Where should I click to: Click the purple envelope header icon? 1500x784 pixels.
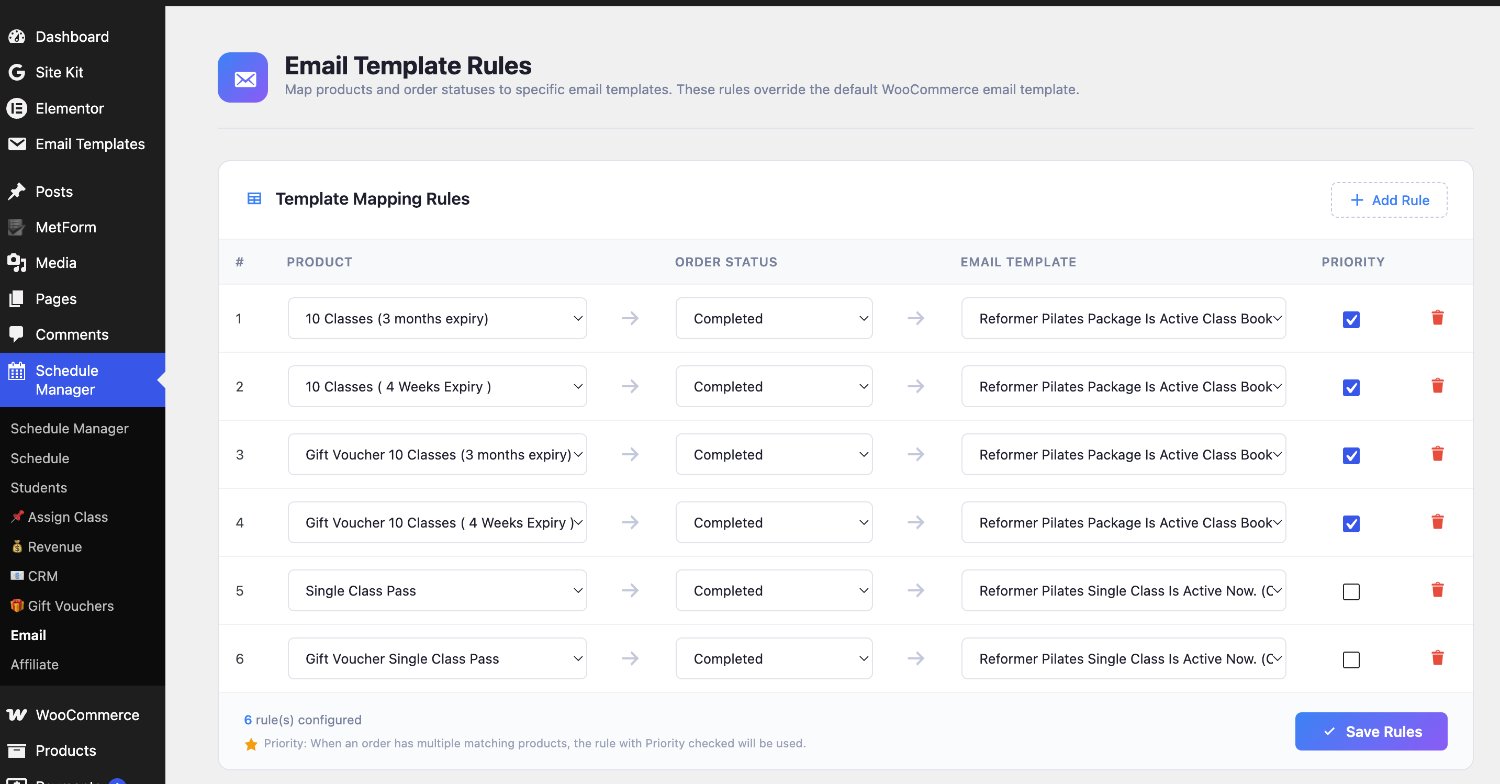(243, 77)
